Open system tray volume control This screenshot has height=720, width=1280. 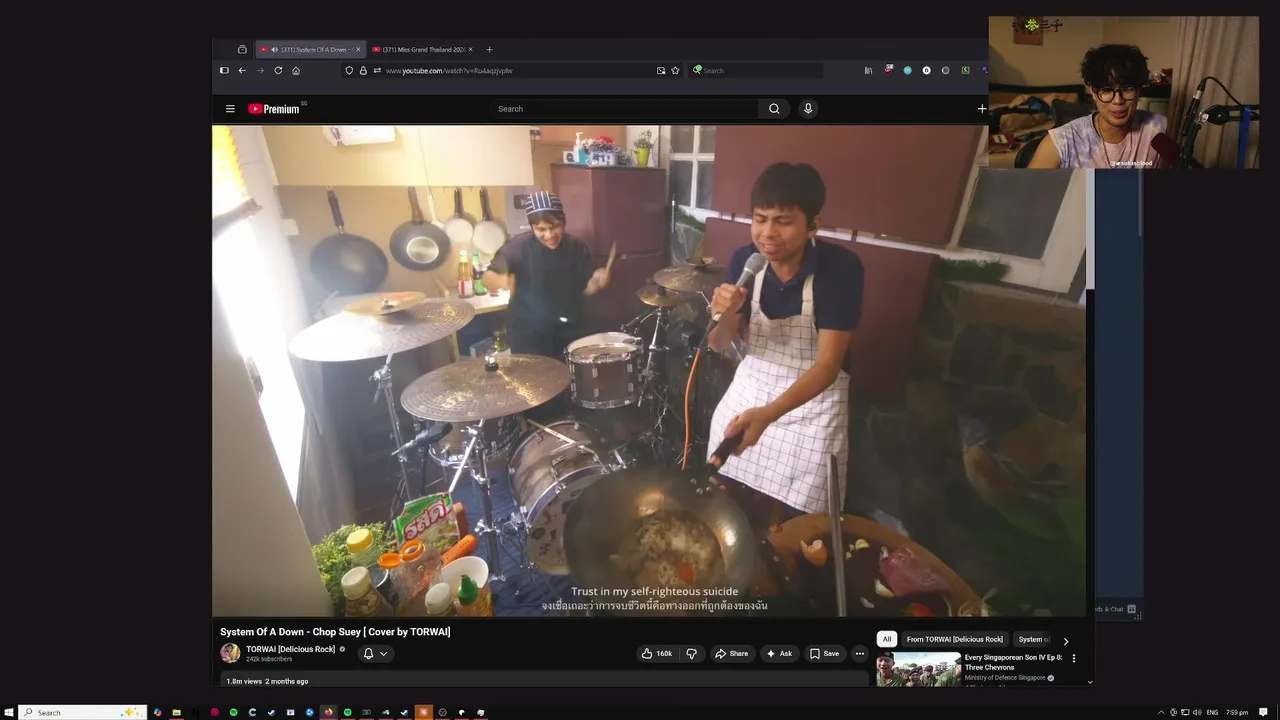1197,712
